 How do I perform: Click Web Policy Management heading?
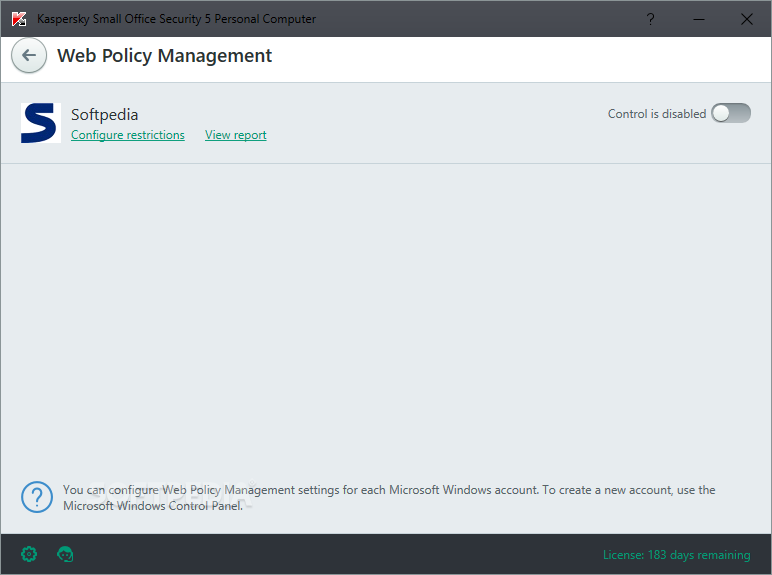164,56
